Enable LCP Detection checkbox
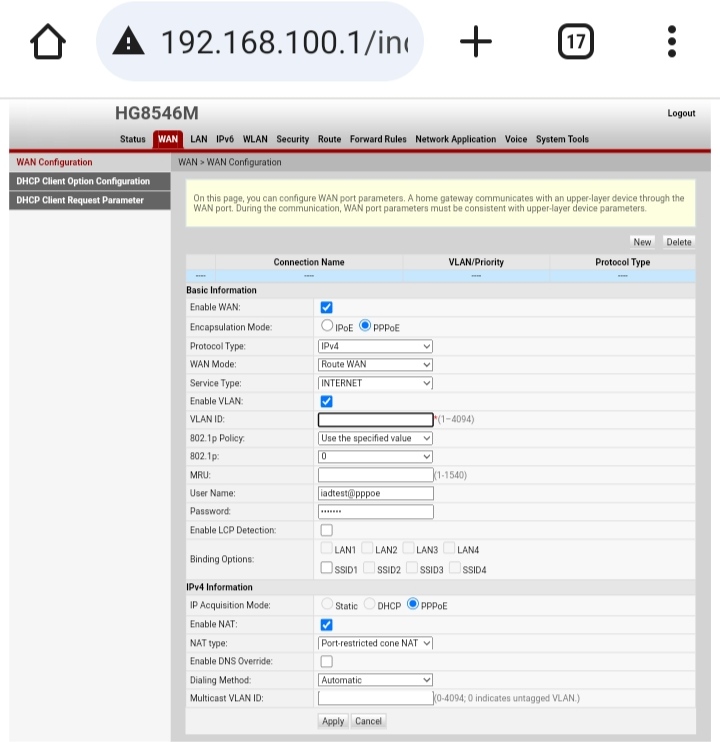This screenshot has width=720, height=742. (326, 530)
